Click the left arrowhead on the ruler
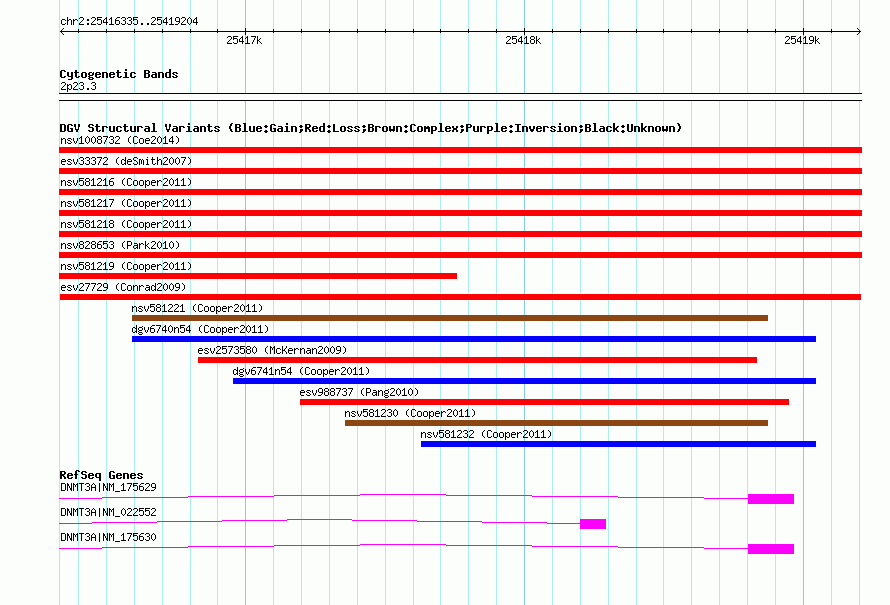The image size is (890, 605). click(62, 32)
